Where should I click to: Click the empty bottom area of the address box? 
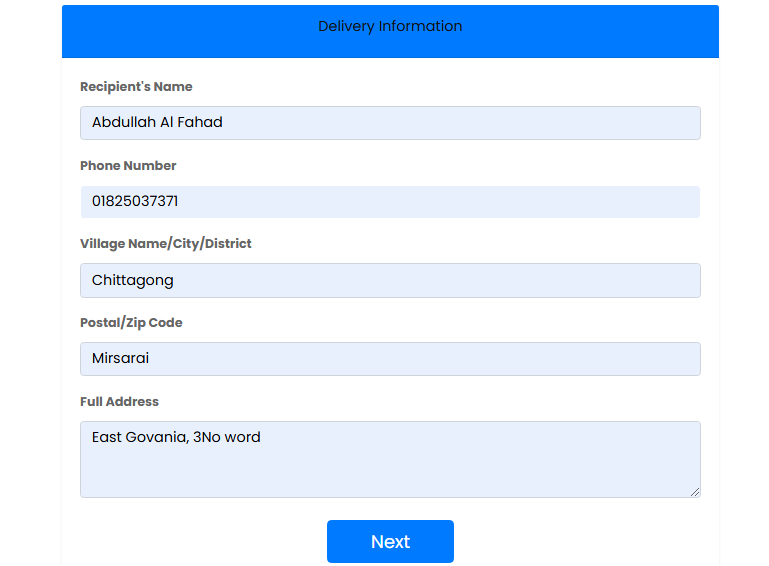click(390, 476)
